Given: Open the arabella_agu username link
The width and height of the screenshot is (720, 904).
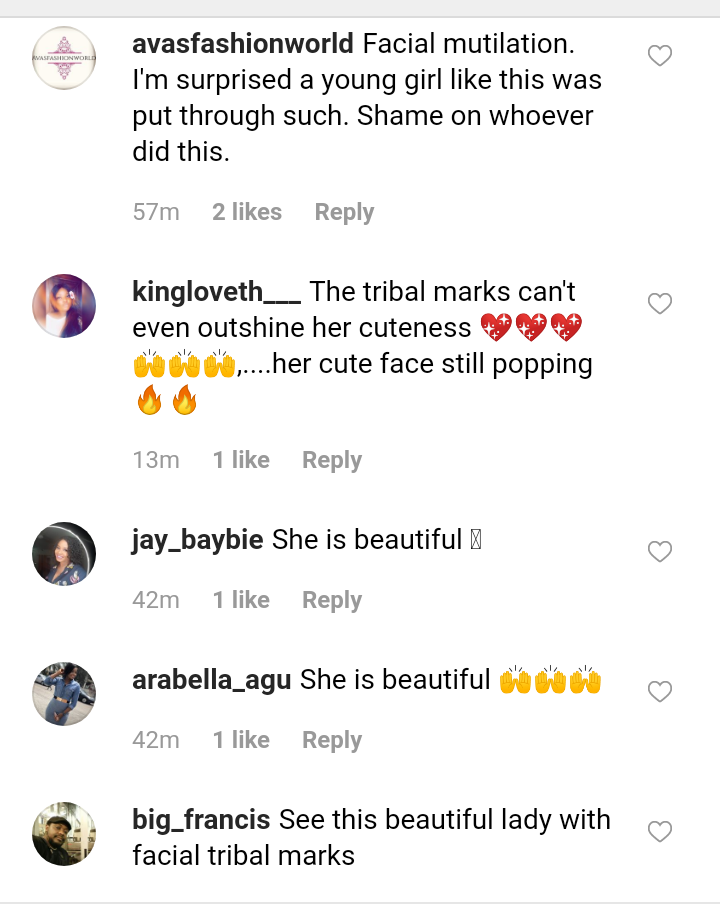Looking at the screenshot, I should (x=212, y=680).
